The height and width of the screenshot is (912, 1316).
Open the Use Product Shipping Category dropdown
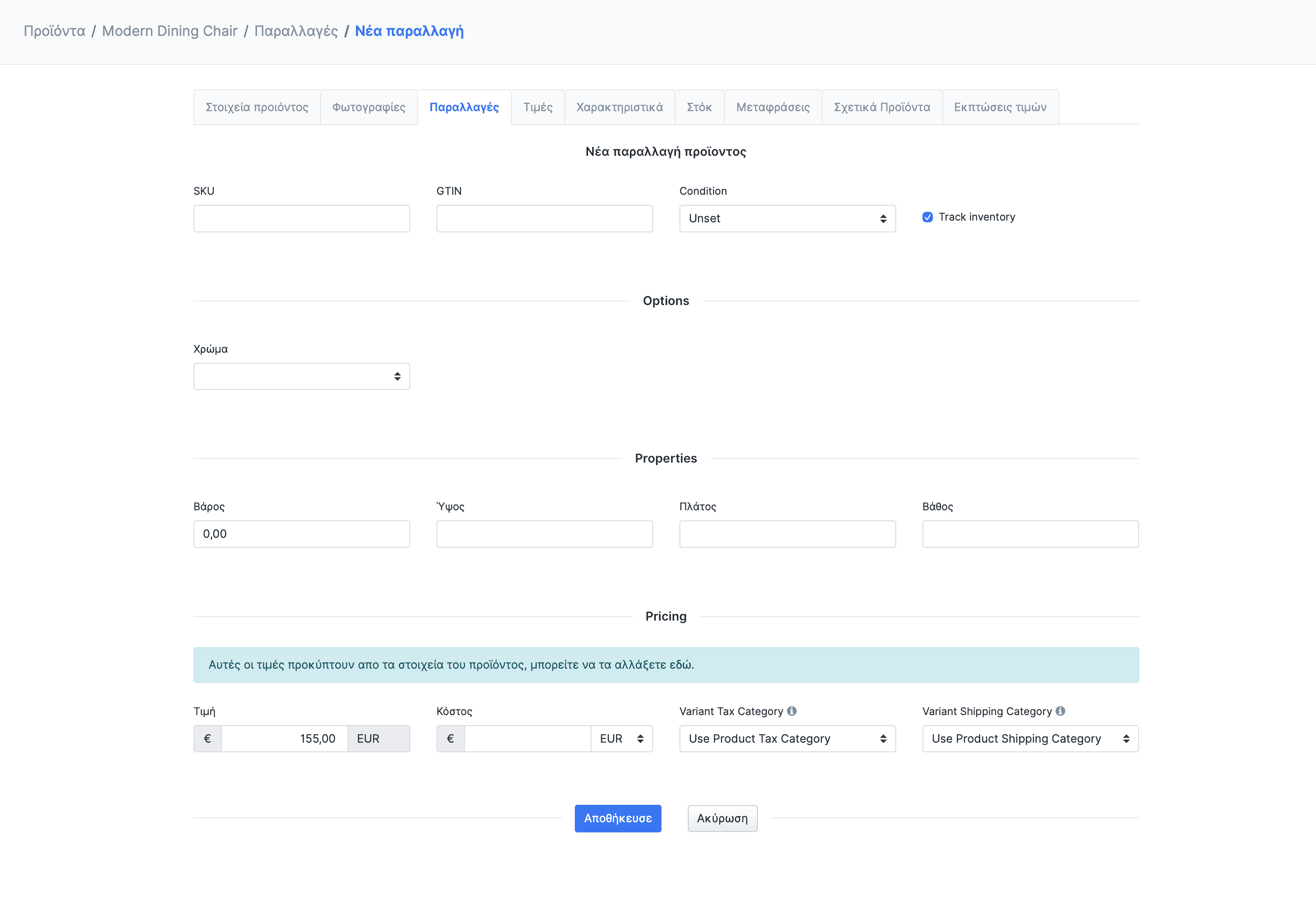pos(1030,738)
